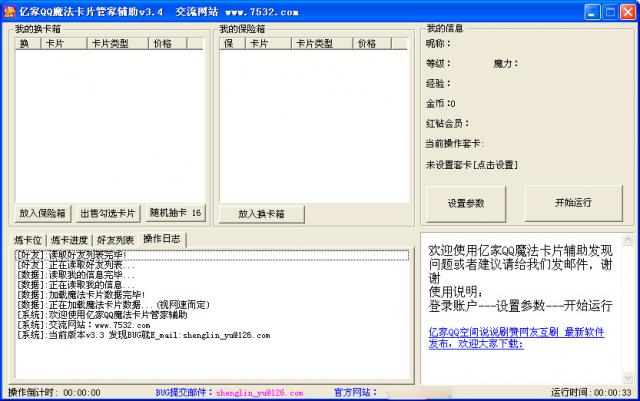640x401 pixels.
Task: Select the 好友列表 tab
Action: click(115, 240)
